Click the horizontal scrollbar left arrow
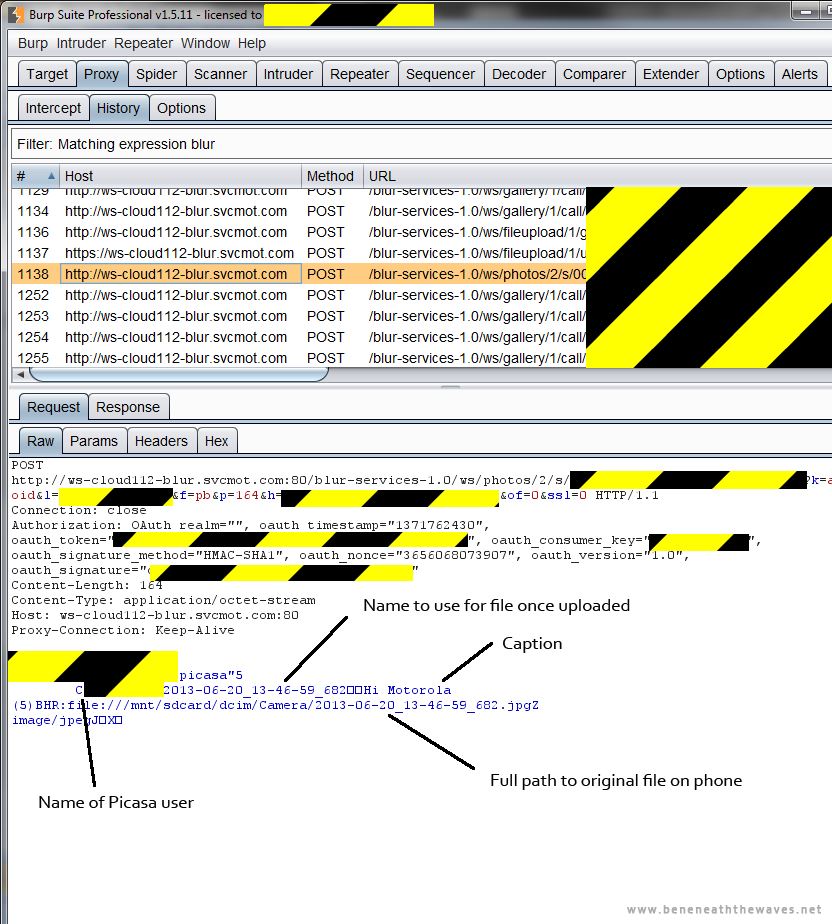Viewport: 832px width, 924px height. [x=21, y=374]
